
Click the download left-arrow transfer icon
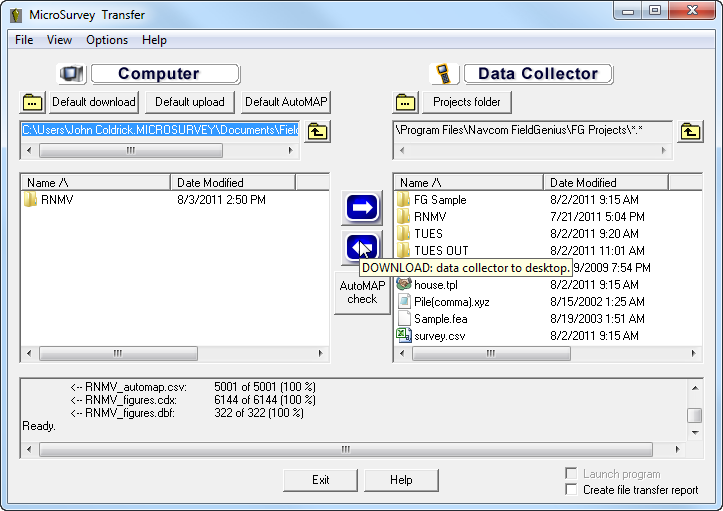pyautogui.click(x=362, y=248)
